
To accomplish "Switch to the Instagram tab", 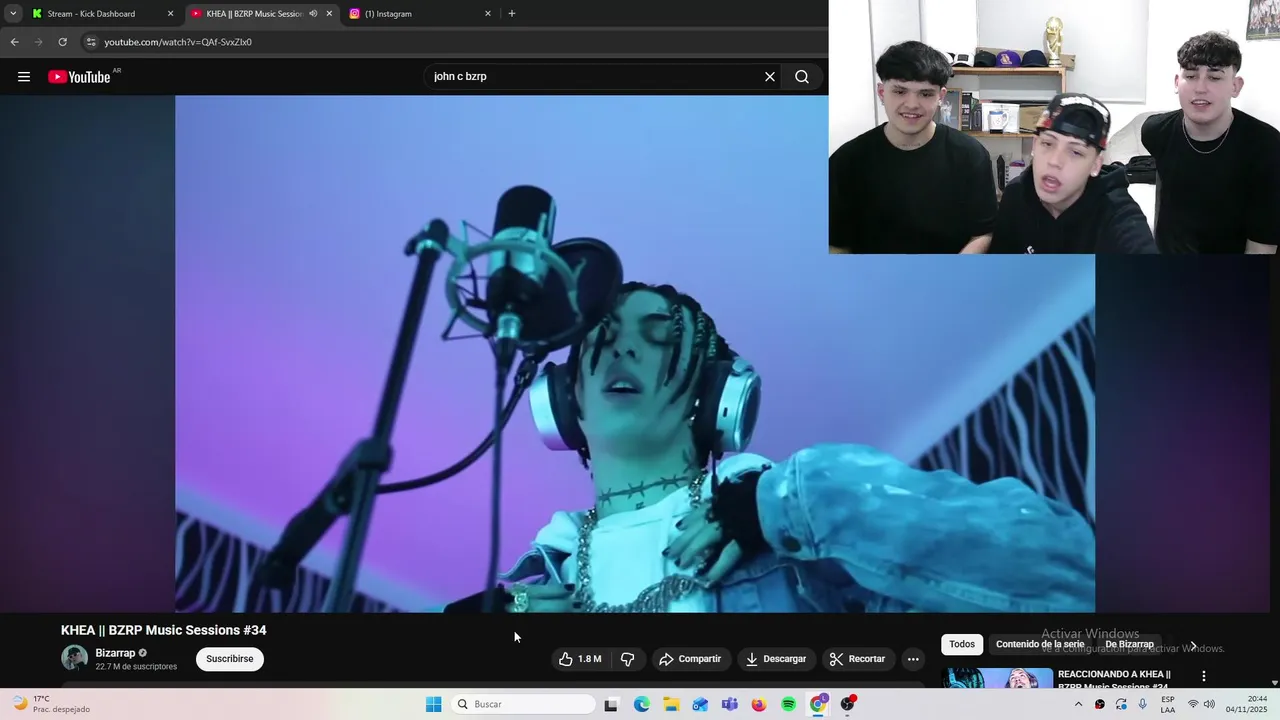I will click(420, 14).
